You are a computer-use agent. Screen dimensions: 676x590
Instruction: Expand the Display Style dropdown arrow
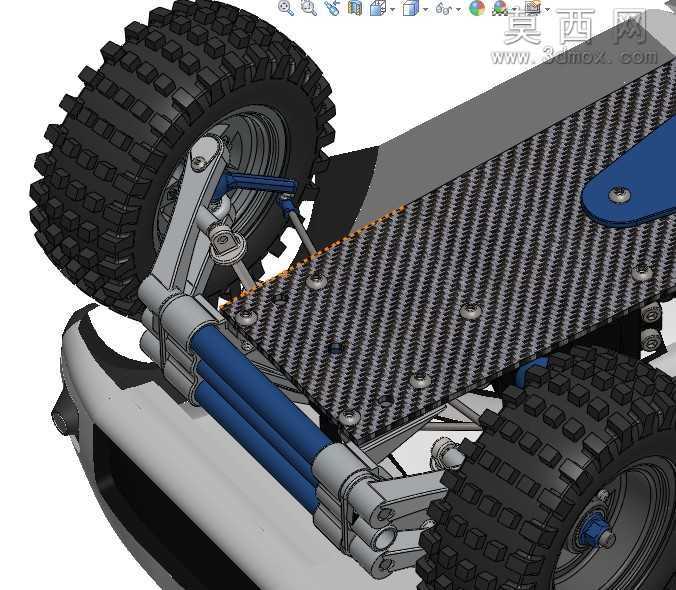tap(426, 9)
